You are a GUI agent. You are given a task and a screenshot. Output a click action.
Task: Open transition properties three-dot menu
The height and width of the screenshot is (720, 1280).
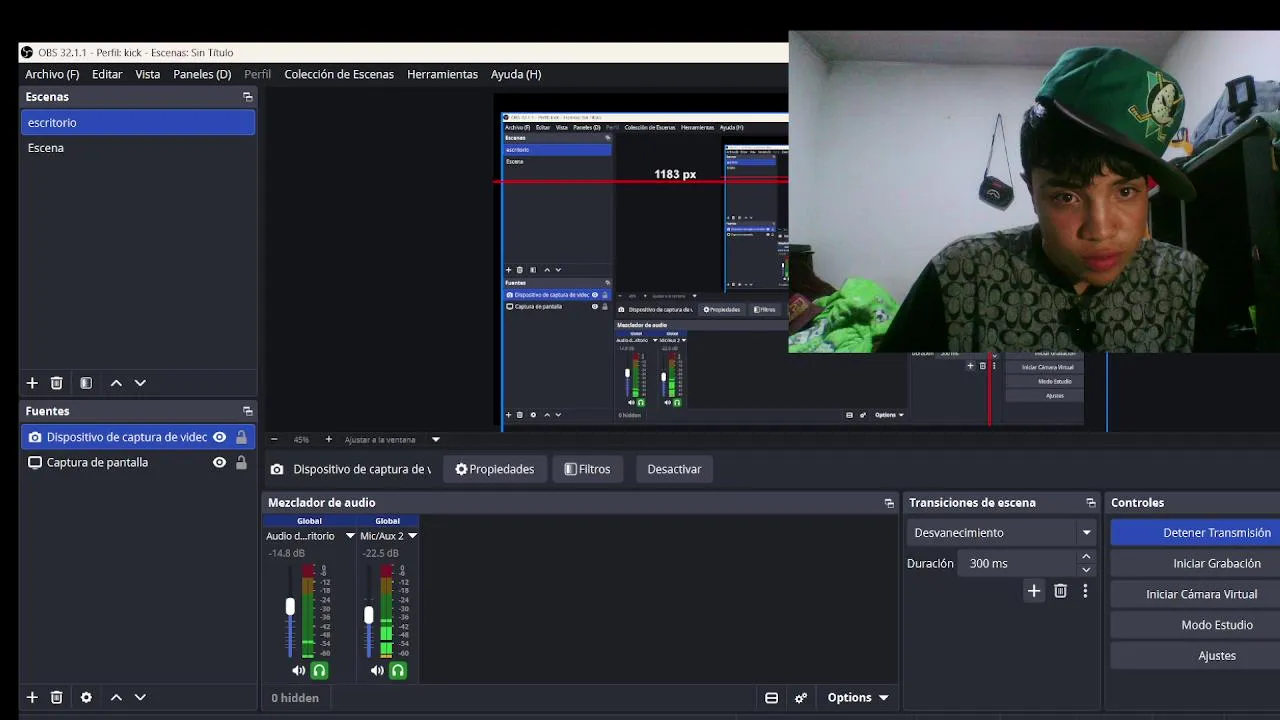tap(1085, 591)
